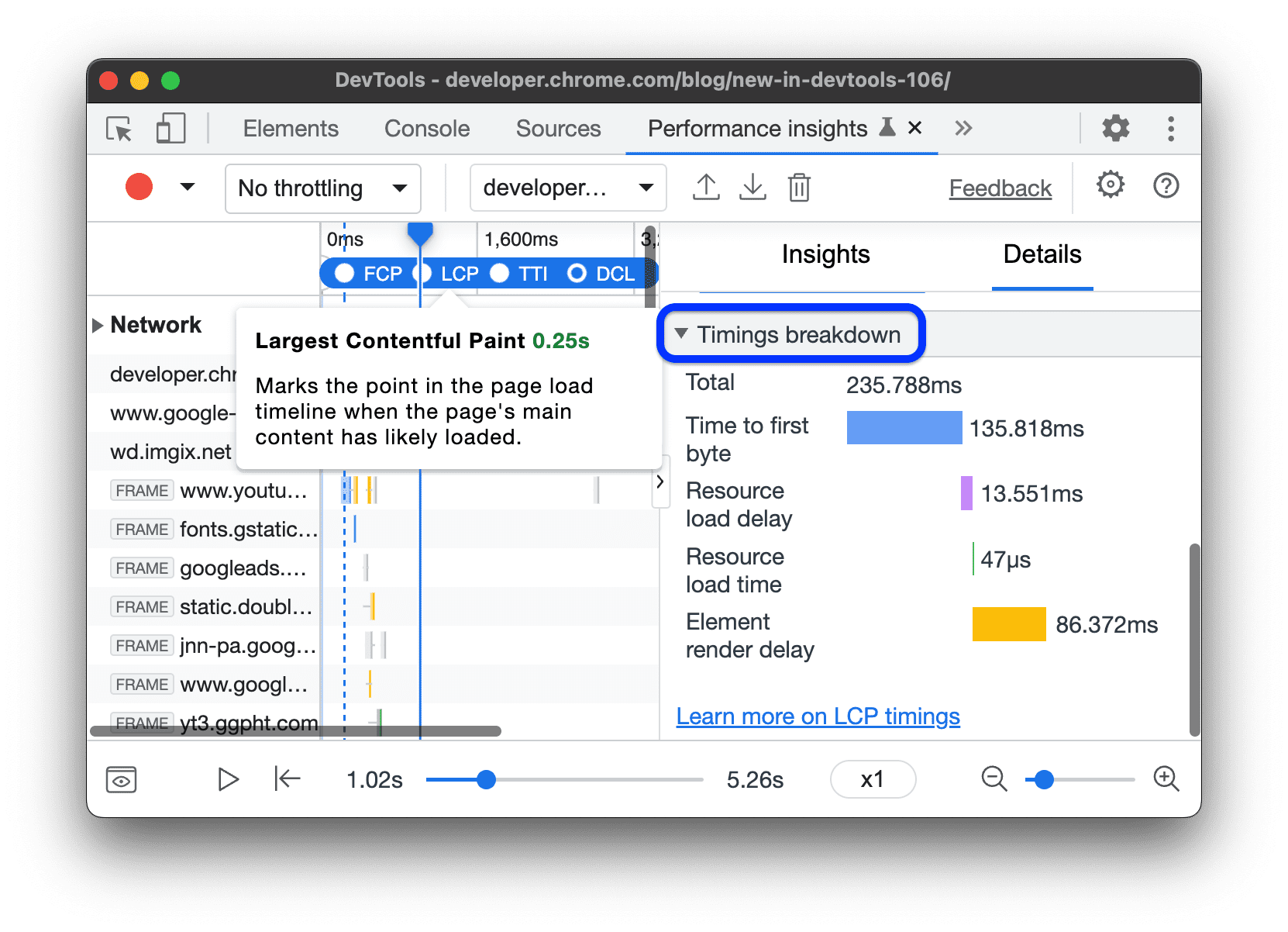Screen dimensions: 1288x932
Task: Click the download/import recording icon
Action: coord(752,188)
